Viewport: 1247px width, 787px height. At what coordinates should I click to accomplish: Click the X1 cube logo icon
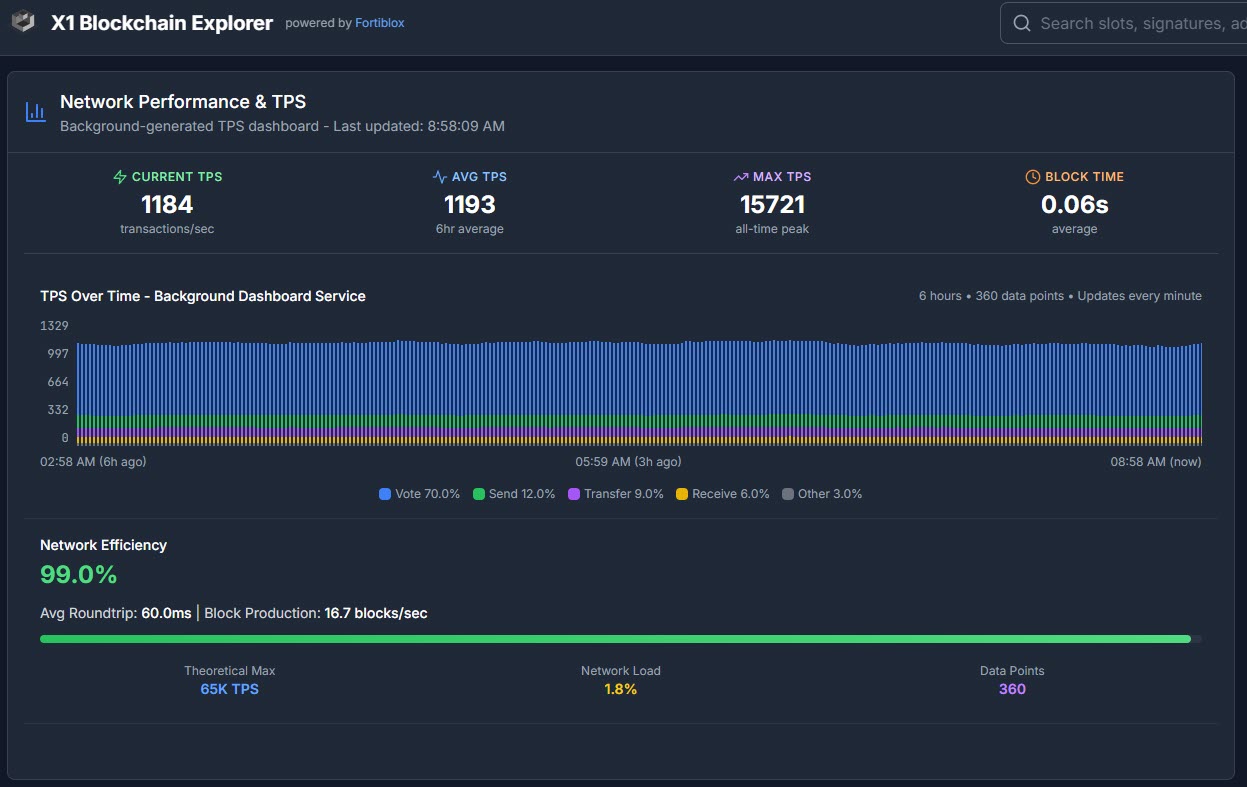(23, 23)
